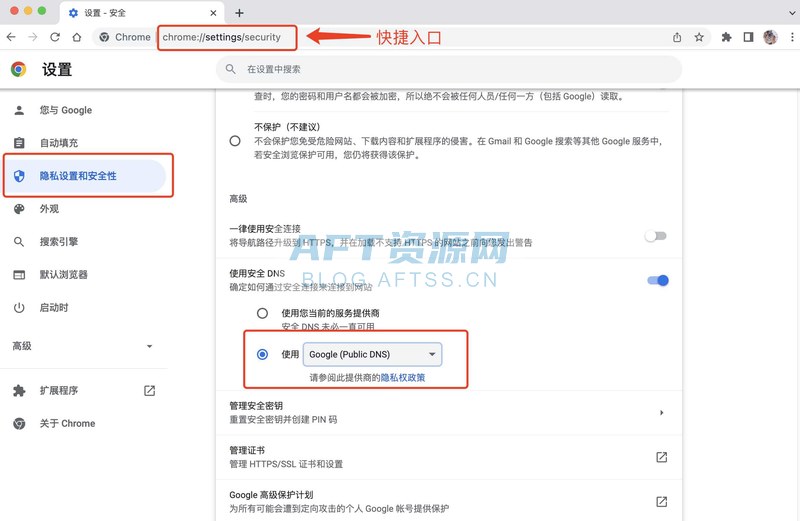
Task: Enable the 一律使用安全连接 toggle
Action: coord(656,236)
